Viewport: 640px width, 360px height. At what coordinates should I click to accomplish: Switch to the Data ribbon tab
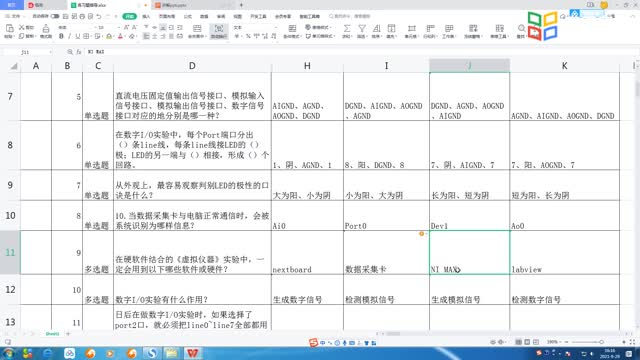[x=204, y=16]
